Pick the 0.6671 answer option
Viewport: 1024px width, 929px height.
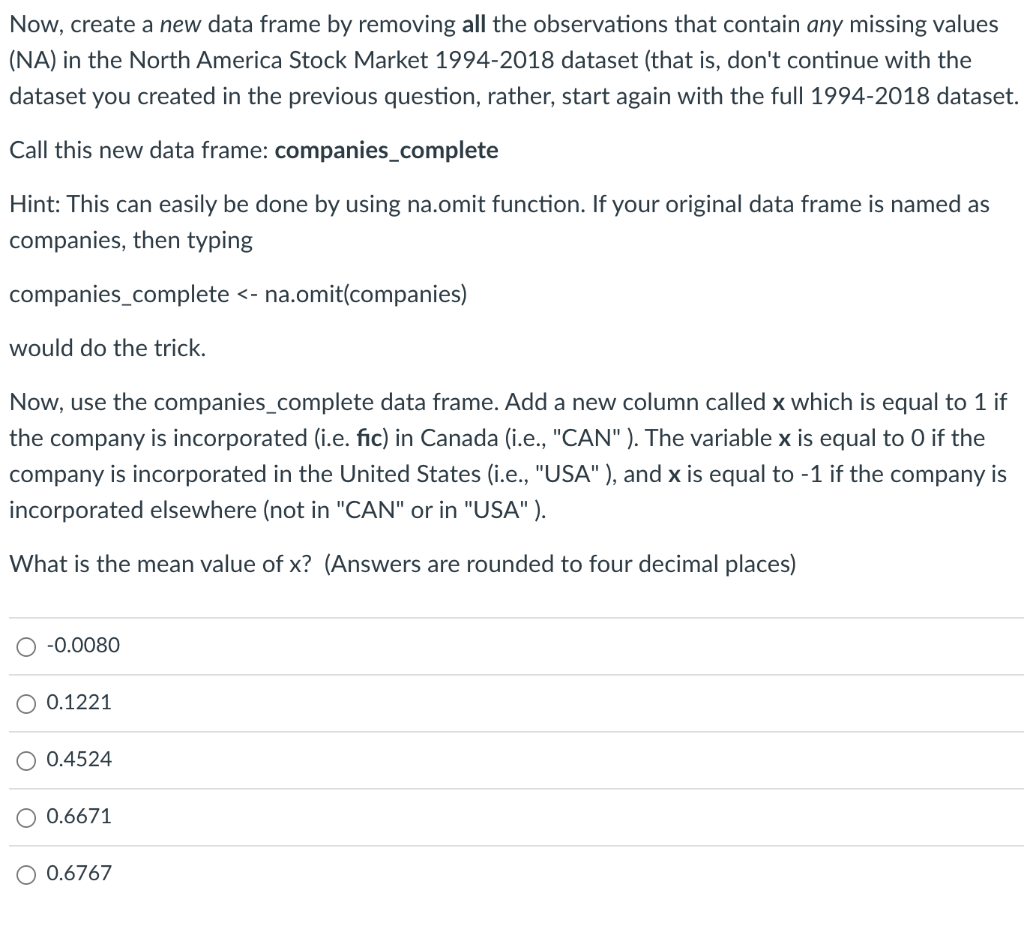coord(78,817)
